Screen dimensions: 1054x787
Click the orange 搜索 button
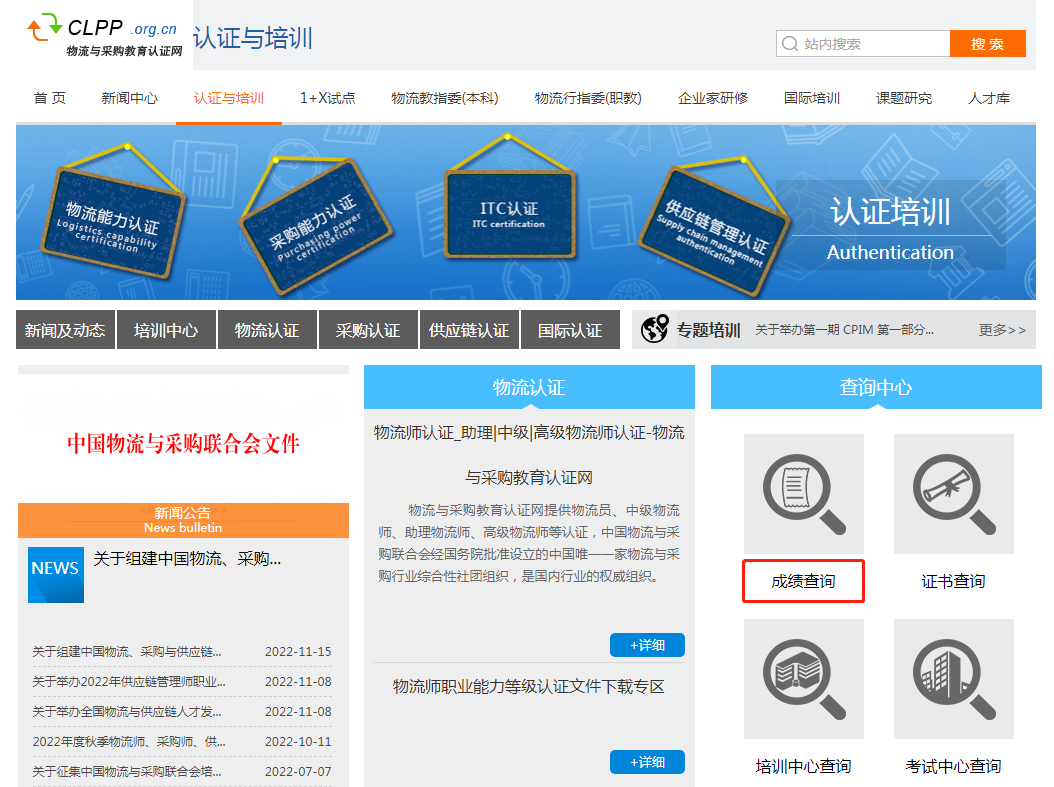[x=988, y=44]
